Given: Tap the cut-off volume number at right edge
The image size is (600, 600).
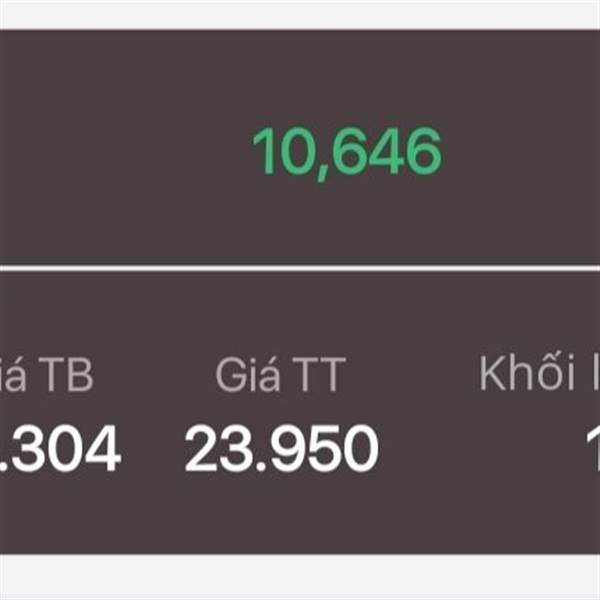Looking at the screenshot, I should (593, 448).
